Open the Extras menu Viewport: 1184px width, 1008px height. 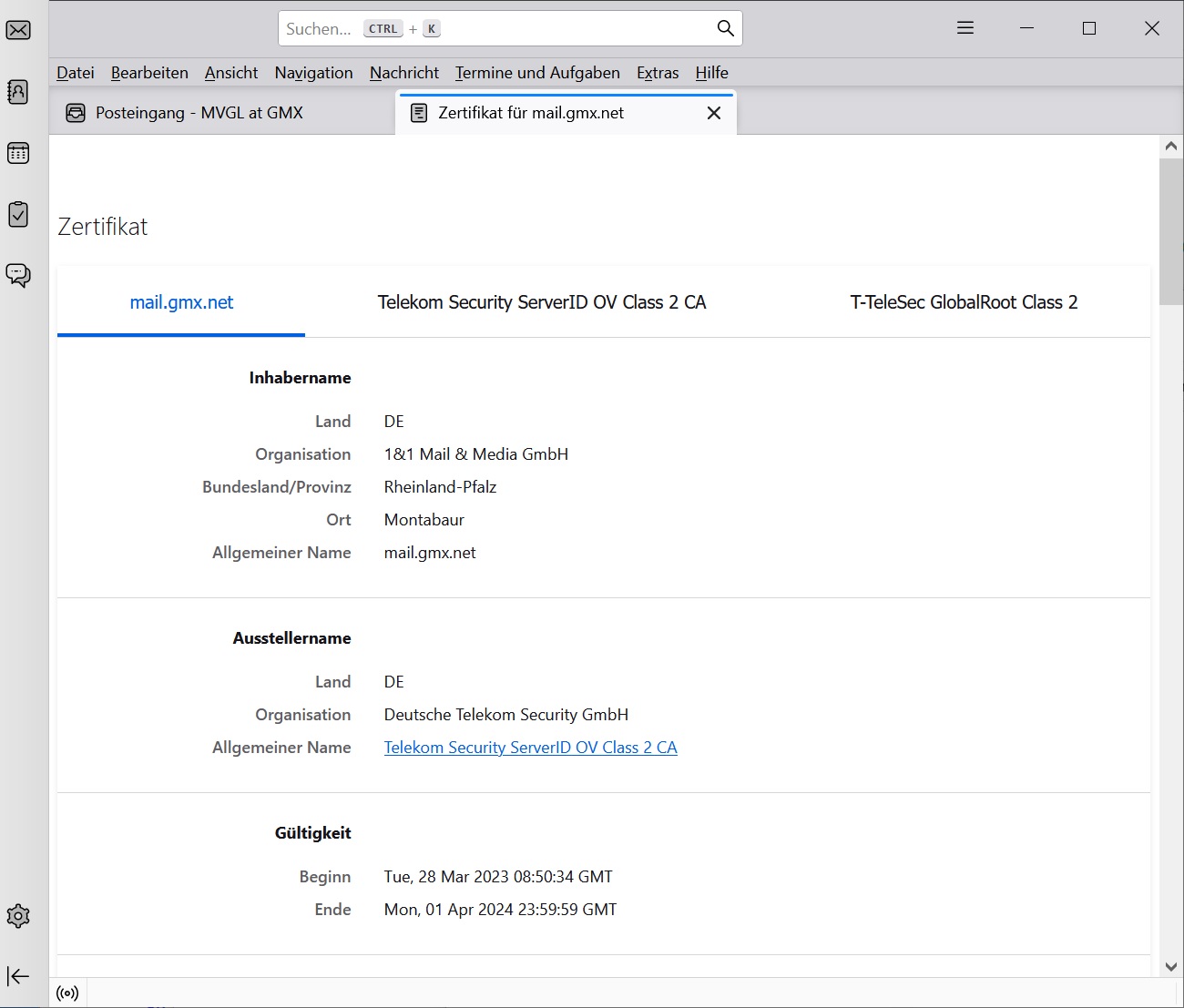658,73
